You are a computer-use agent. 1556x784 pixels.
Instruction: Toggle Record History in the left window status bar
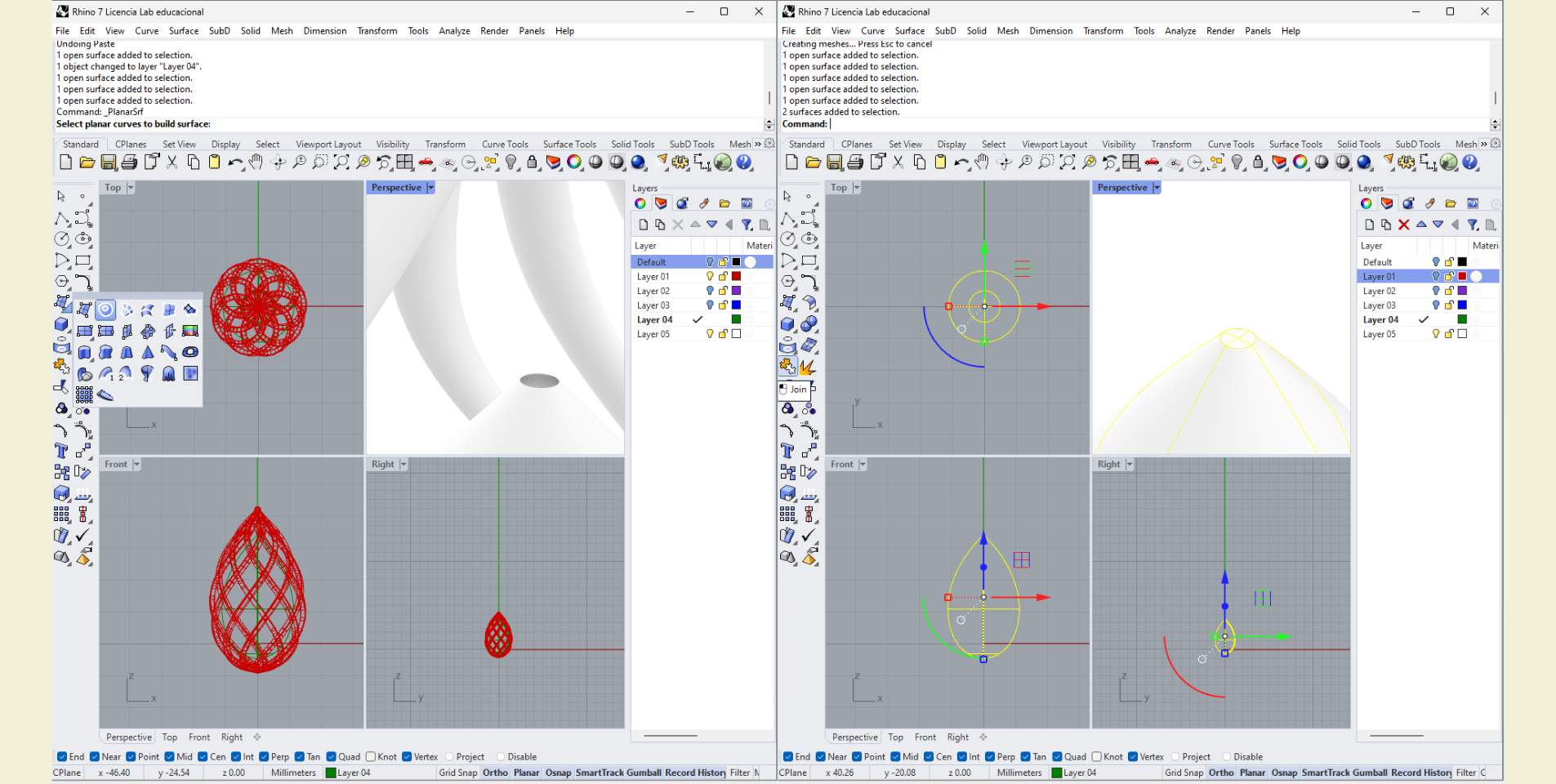(695, 773)
